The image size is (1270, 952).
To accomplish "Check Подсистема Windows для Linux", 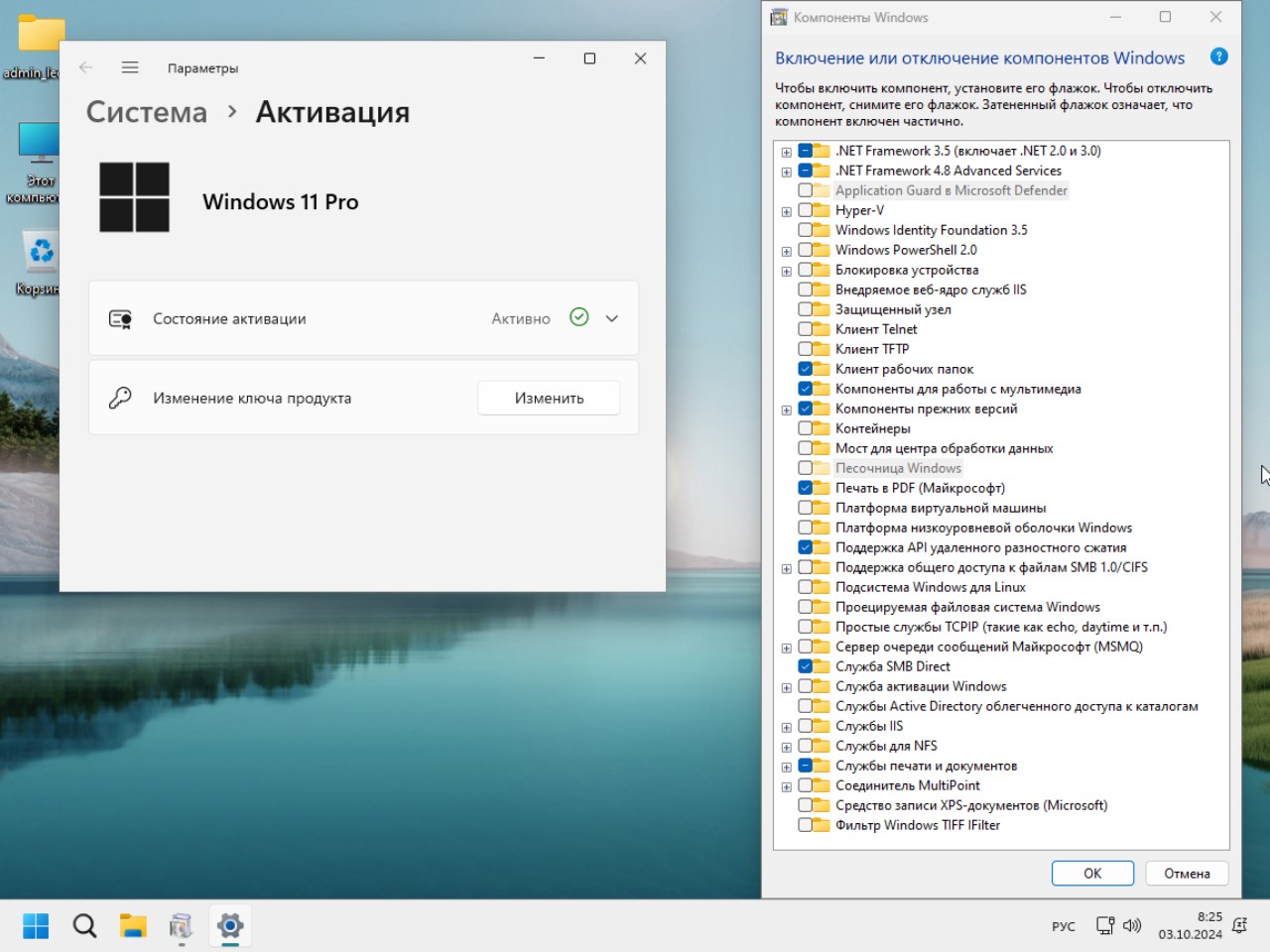I will tap(804, 587).
